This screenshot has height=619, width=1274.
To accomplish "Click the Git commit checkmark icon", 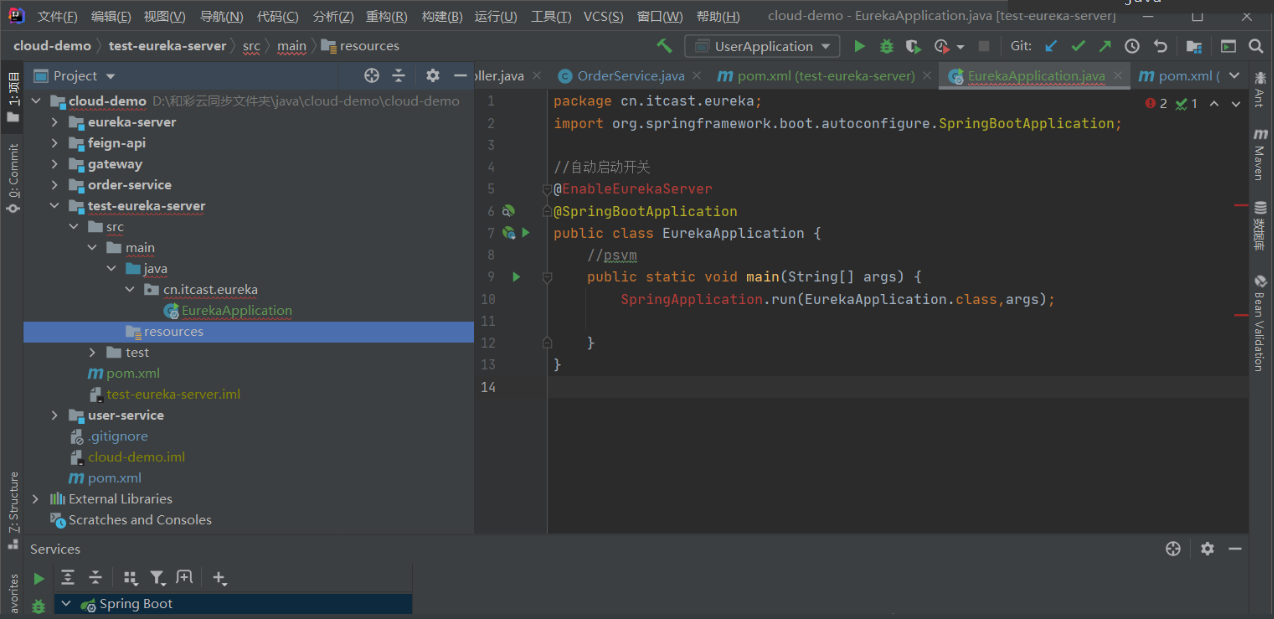I will [1077, 46].
